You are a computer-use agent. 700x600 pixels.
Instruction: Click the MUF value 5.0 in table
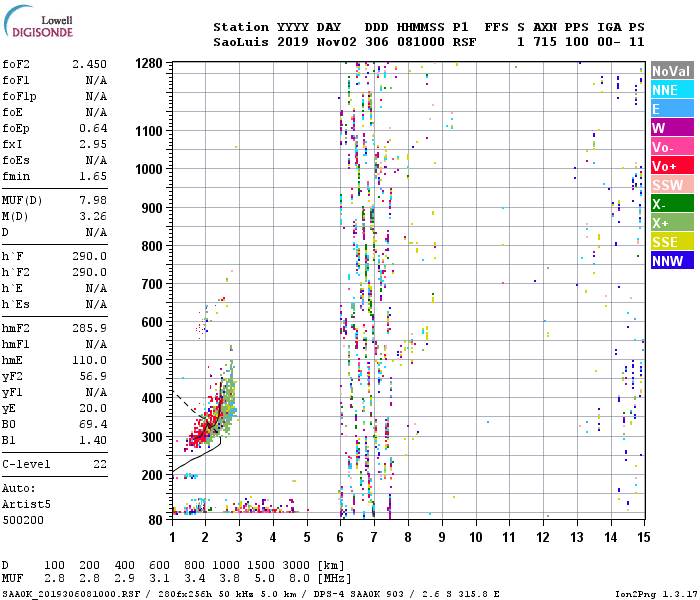[x=264, y=579]
